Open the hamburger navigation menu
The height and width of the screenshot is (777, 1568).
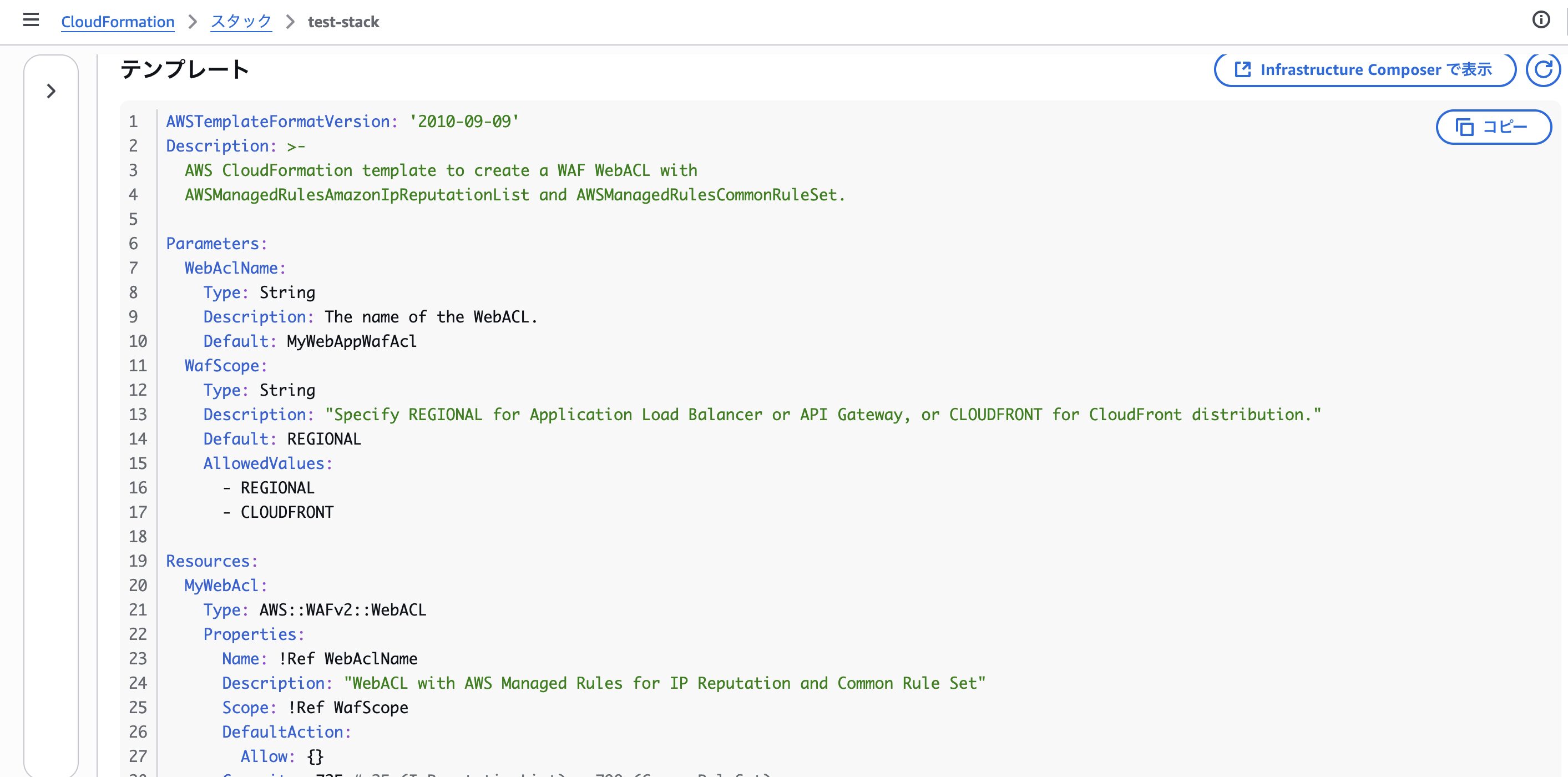coord(31,21)
